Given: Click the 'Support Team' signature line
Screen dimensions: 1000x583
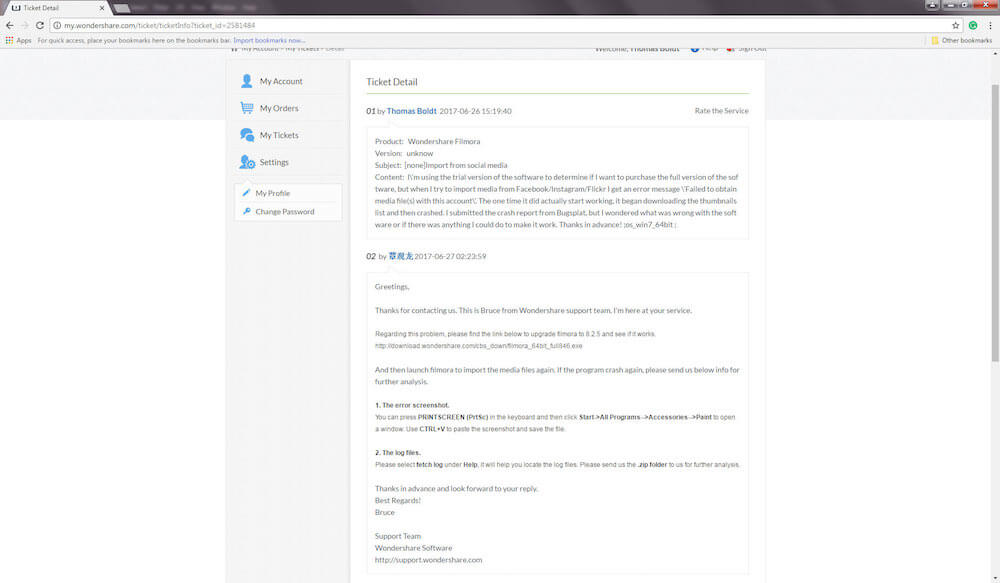Looking at the screenshot, I should point(398,536).
